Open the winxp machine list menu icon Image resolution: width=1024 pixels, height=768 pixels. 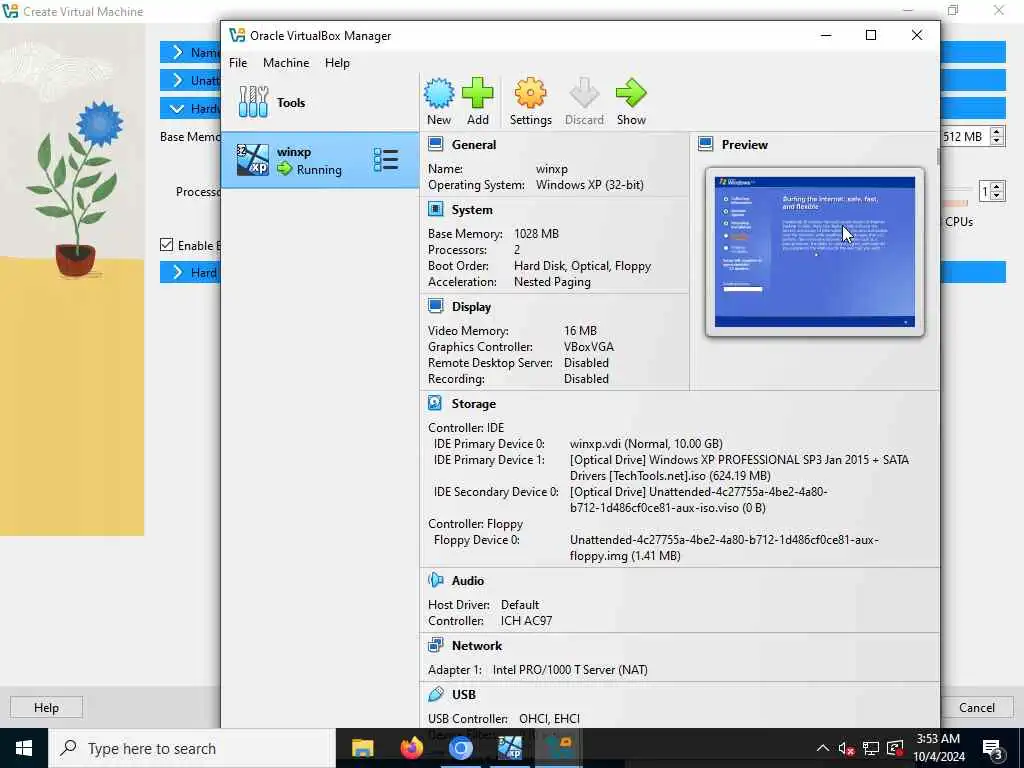[386, 160]
